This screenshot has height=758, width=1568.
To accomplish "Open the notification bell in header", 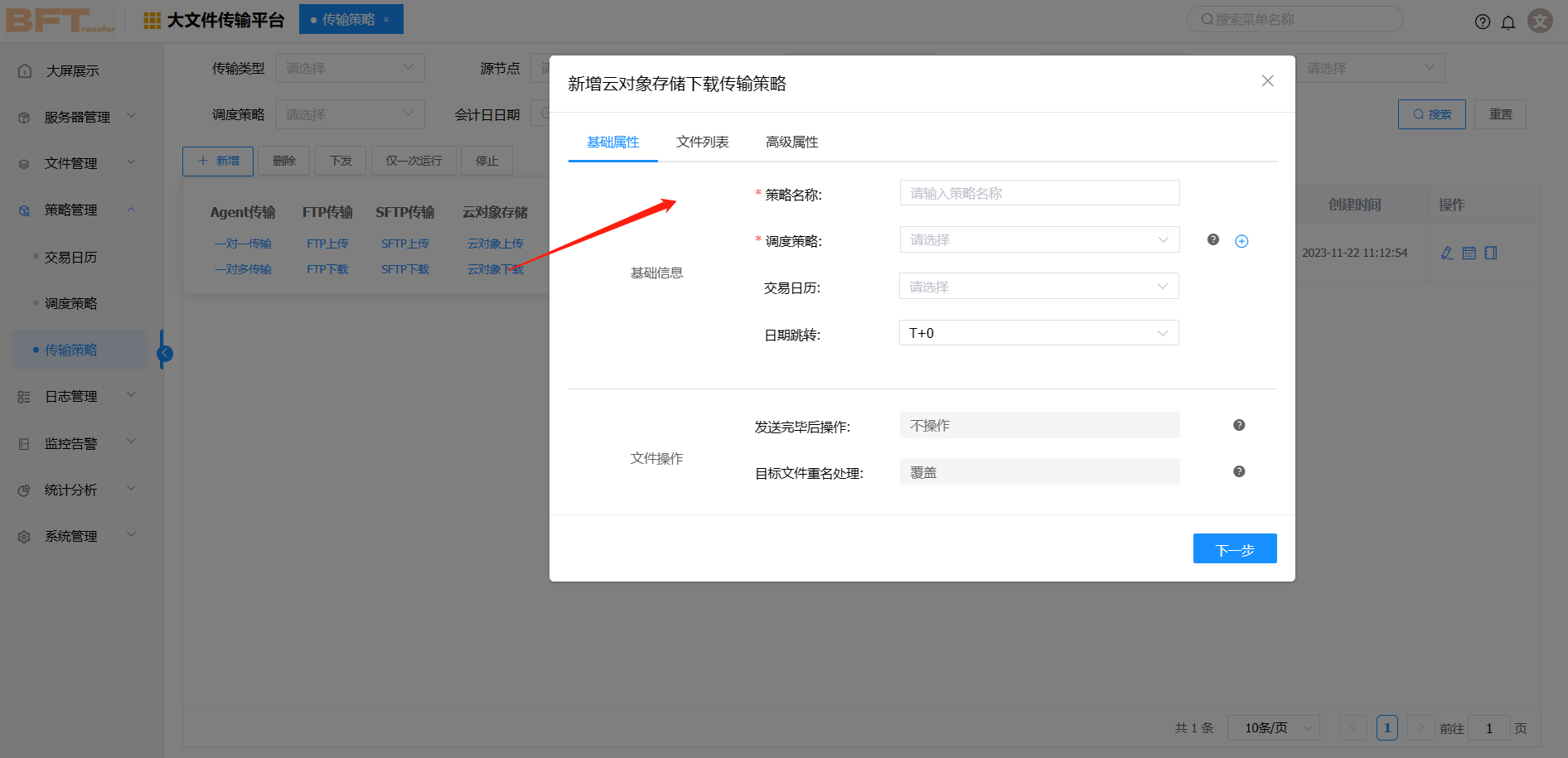I will point(1508,22).
